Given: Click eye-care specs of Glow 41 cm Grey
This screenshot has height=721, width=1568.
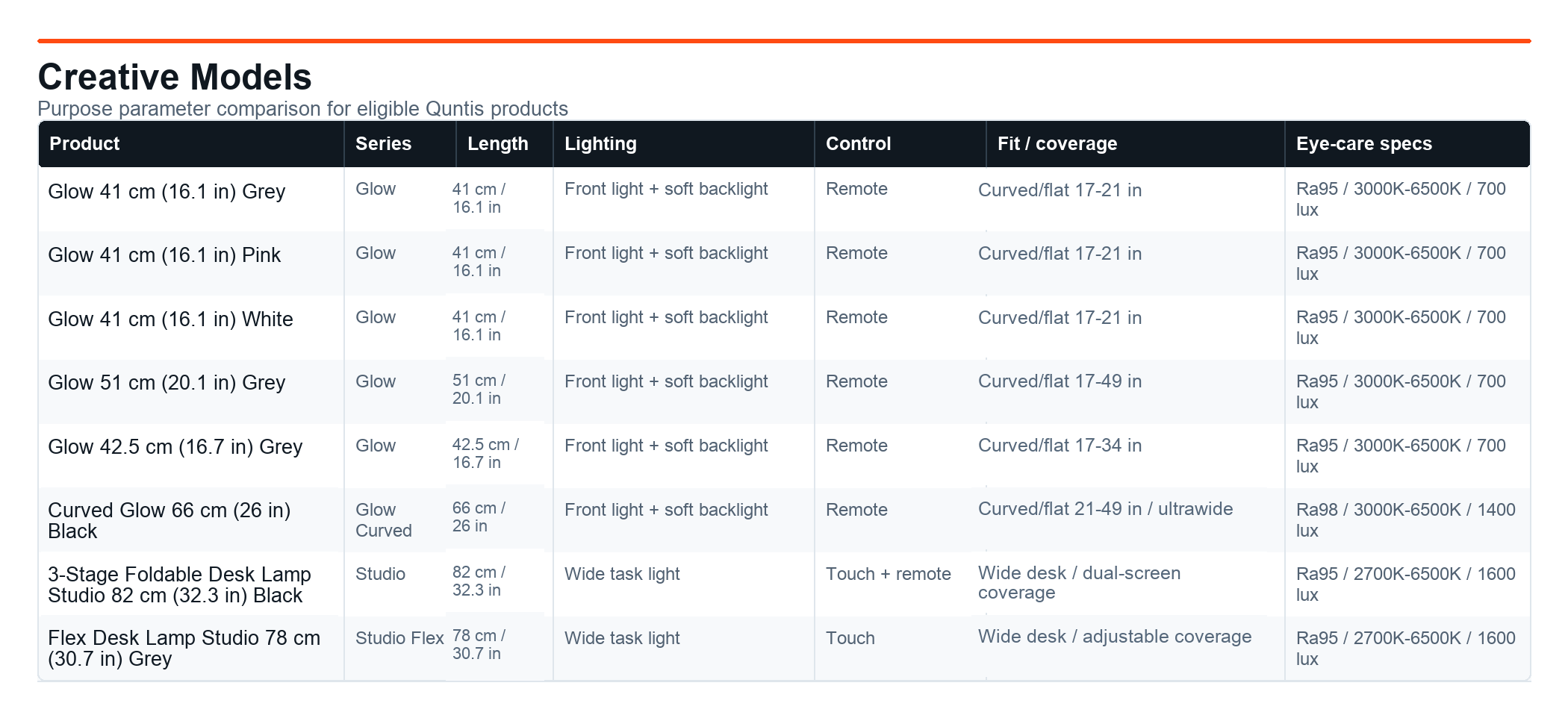Looking at the screenshot, I should click(1401, 199).
